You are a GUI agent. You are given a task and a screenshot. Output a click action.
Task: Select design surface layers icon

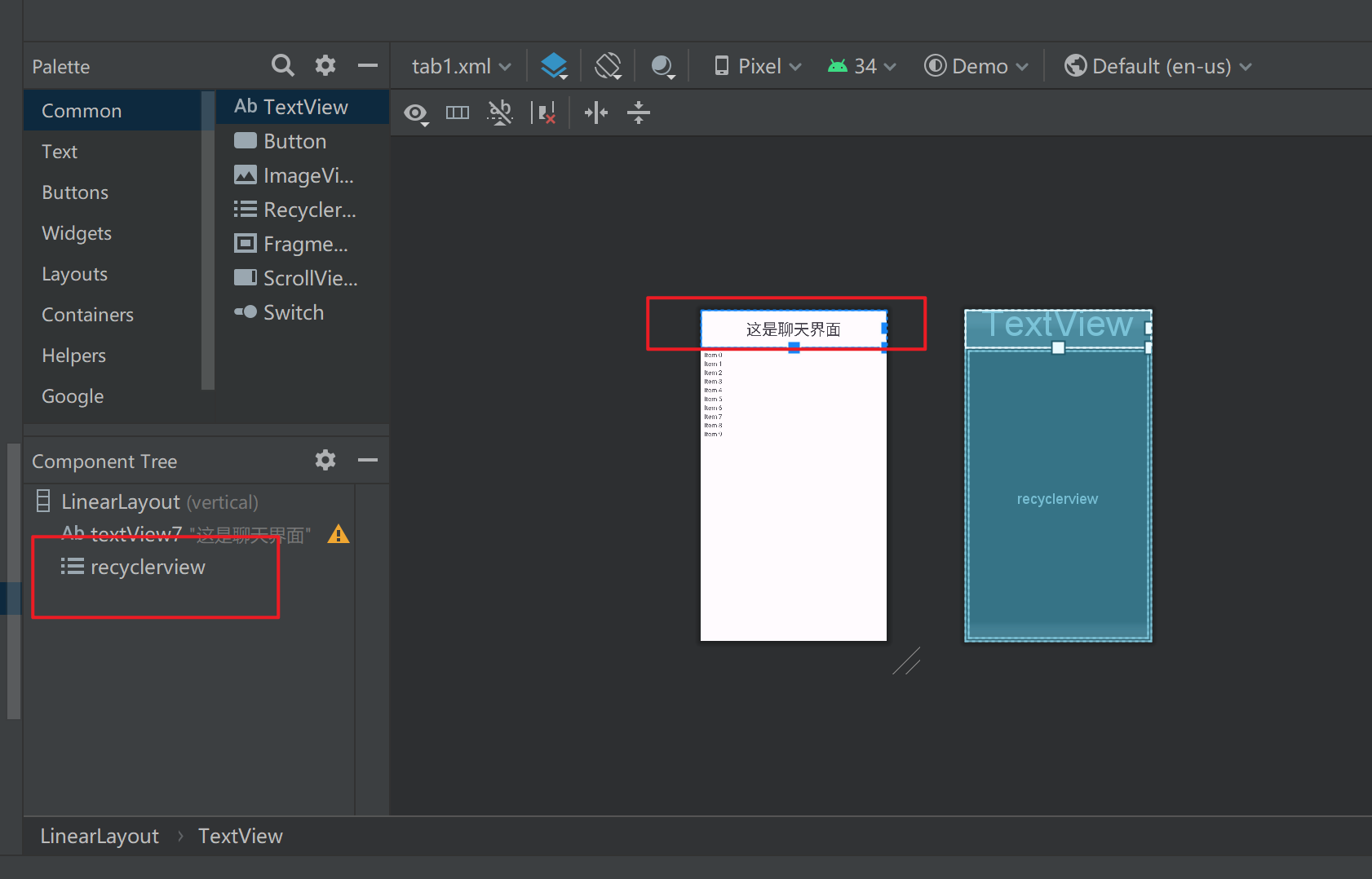tap(555, 66)
